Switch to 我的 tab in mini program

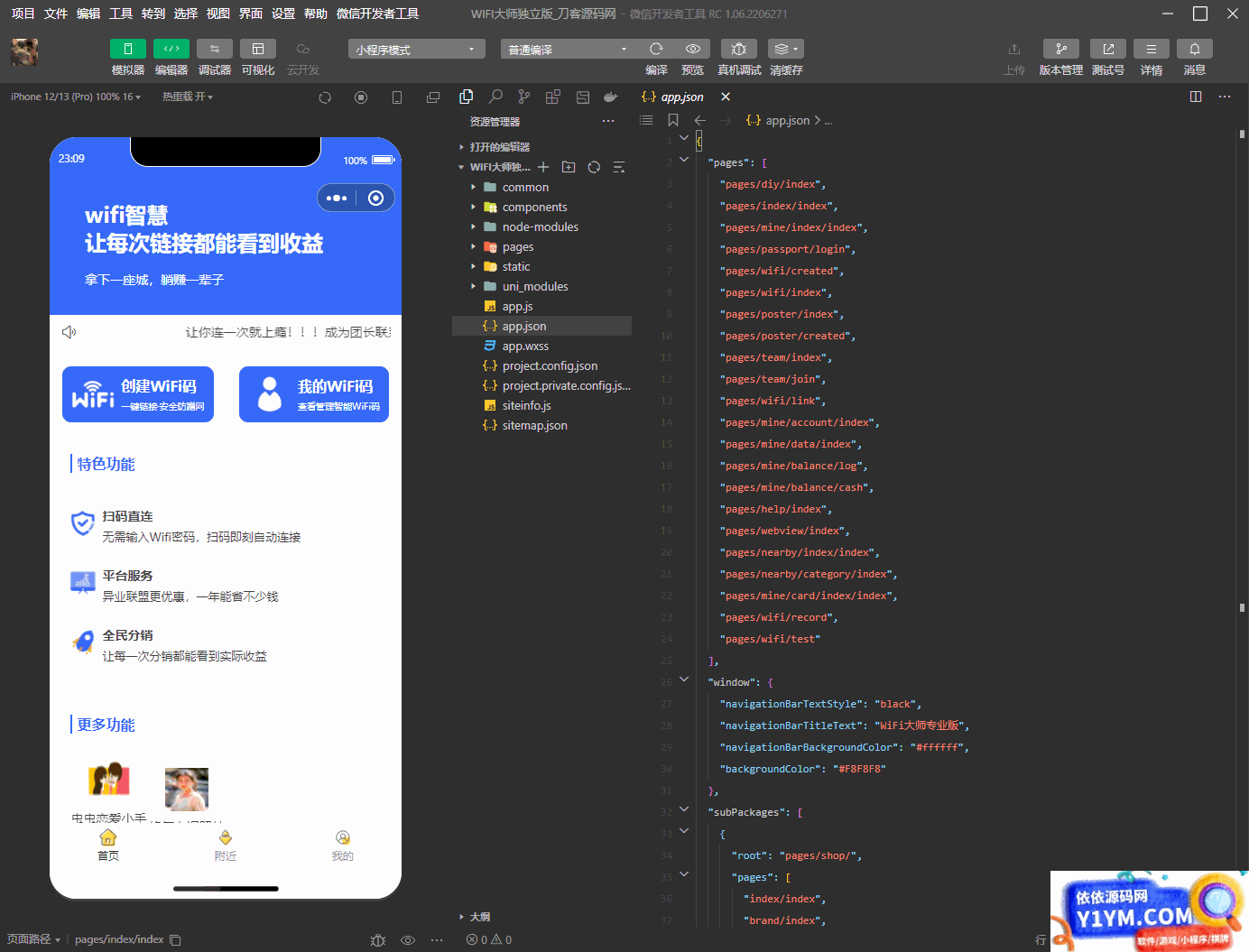click(343, 846)
